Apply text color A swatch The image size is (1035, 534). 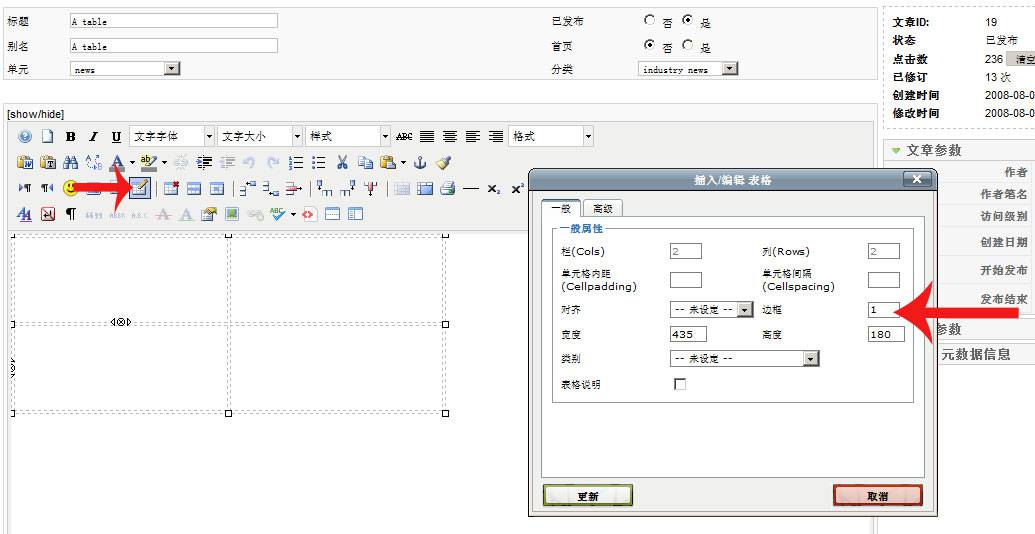tap(117, 162)
